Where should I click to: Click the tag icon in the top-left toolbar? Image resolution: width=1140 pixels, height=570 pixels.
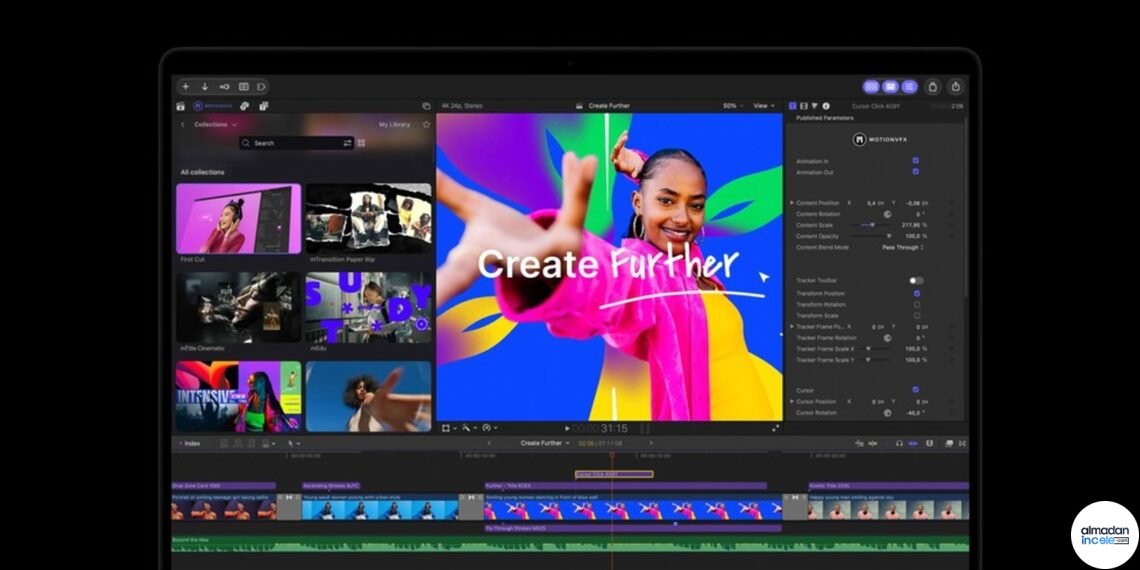[261, 87]
